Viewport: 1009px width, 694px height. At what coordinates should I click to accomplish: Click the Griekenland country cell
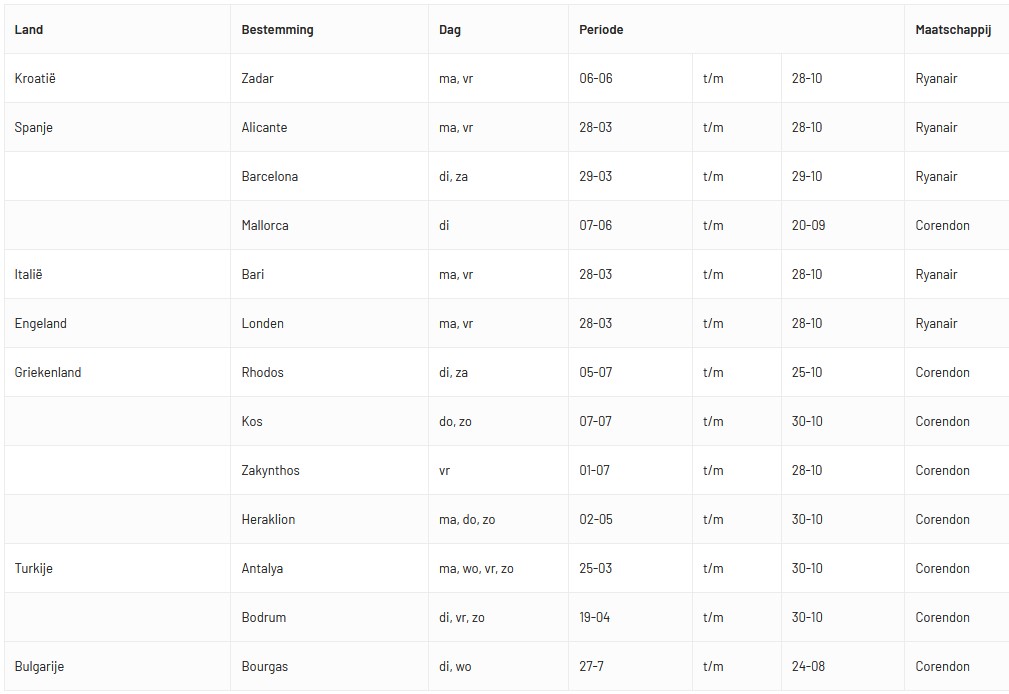pos(117,372)
